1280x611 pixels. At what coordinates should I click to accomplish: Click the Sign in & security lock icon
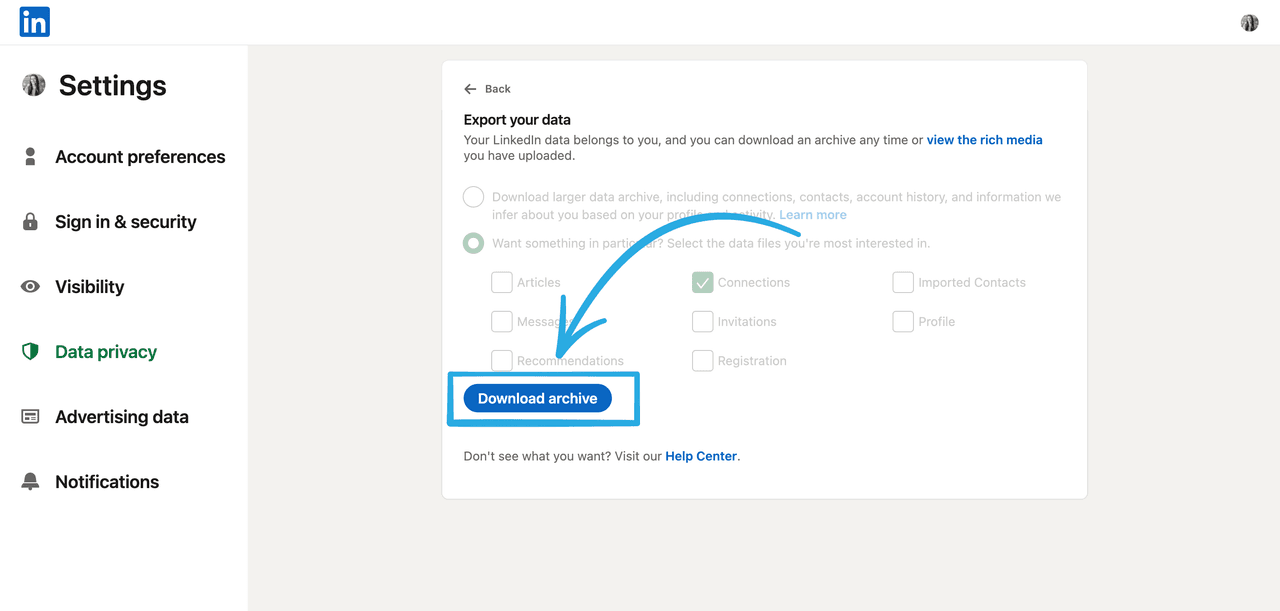click(30, 222)
